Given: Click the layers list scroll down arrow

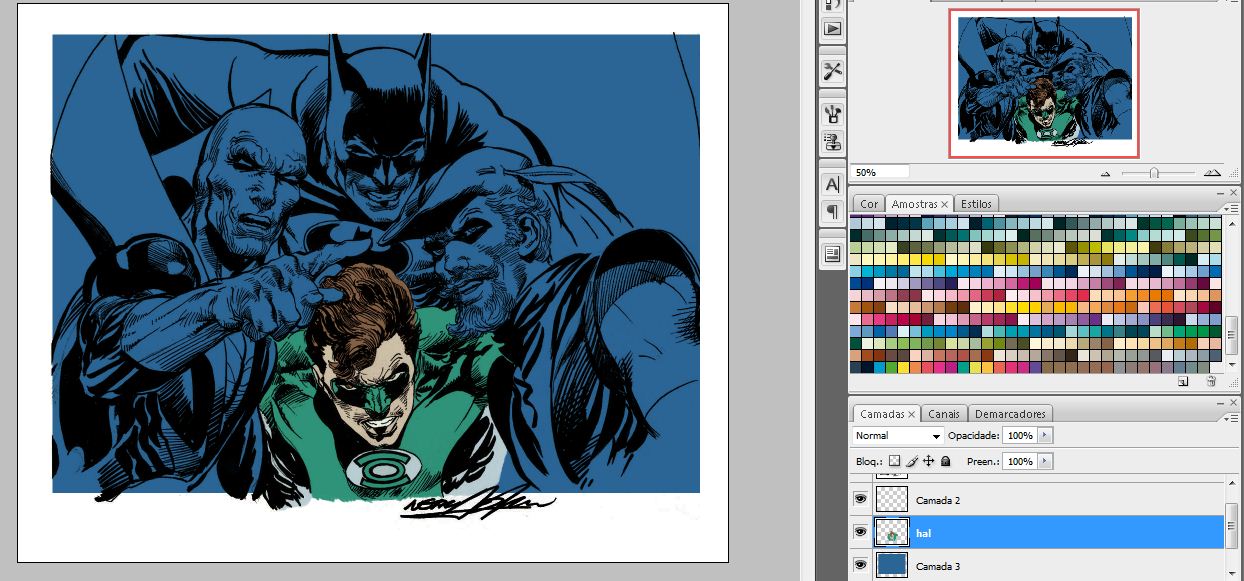Looking at the screenshot, I should pos(1232,575).
